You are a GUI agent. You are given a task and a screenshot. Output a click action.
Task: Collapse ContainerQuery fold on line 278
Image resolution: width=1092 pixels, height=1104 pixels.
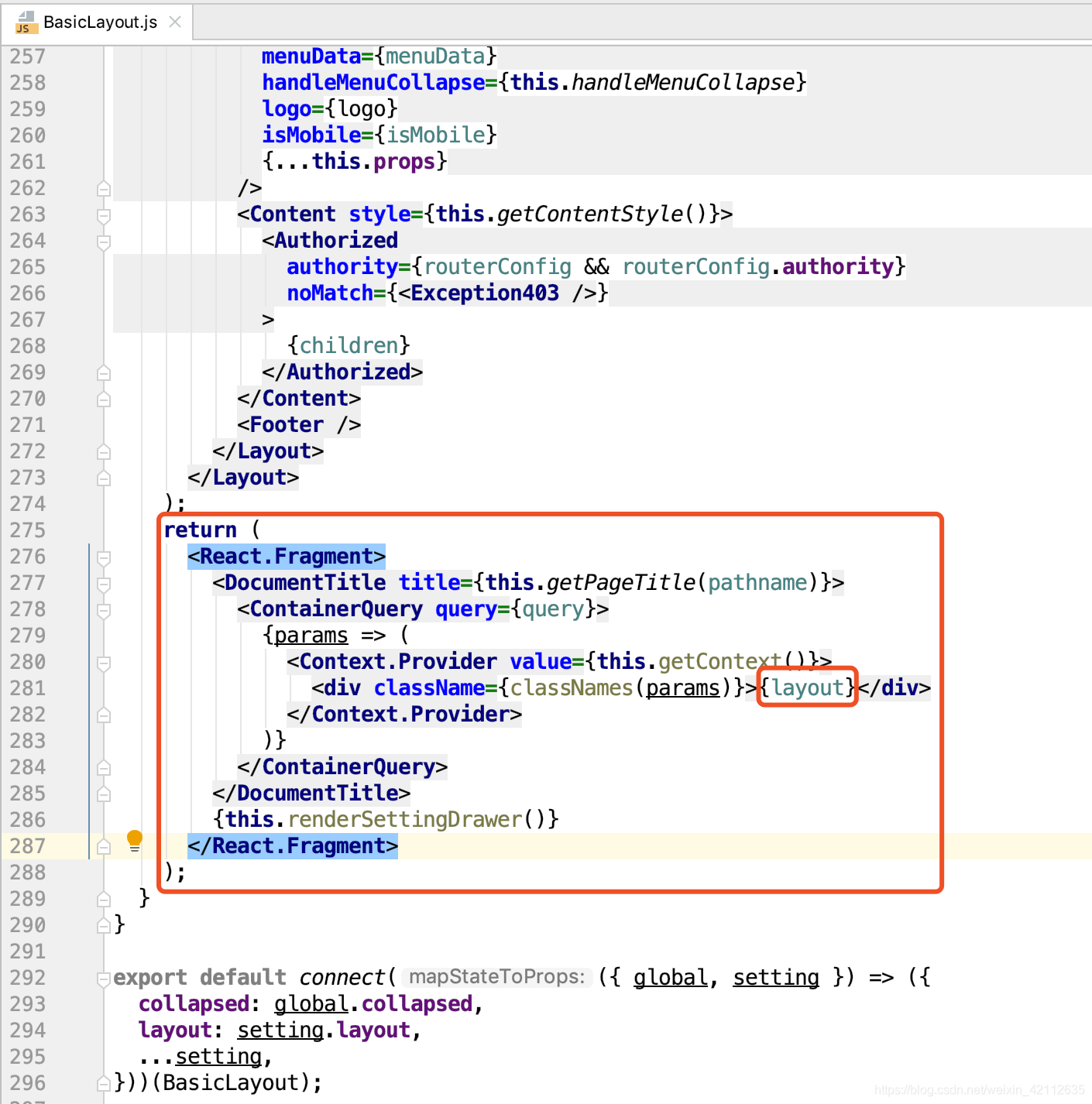click(104, 609)
